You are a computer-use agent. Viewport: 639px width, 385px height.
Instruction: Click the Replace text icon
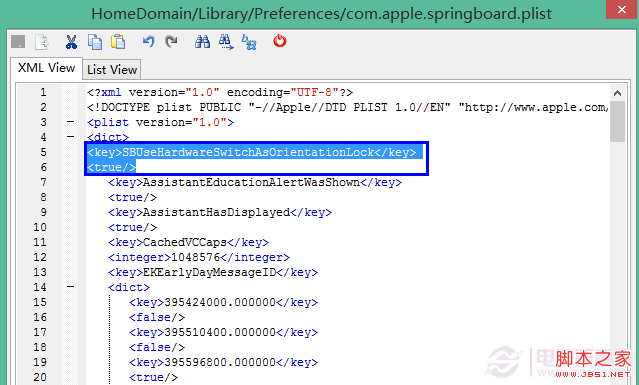click(x=249, y=42)
